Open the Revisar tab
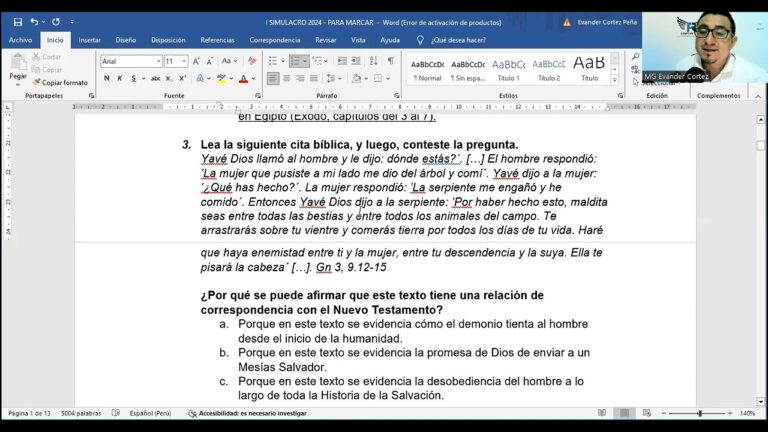Screen dimensions: 768x432 click(x=326, y=40)
